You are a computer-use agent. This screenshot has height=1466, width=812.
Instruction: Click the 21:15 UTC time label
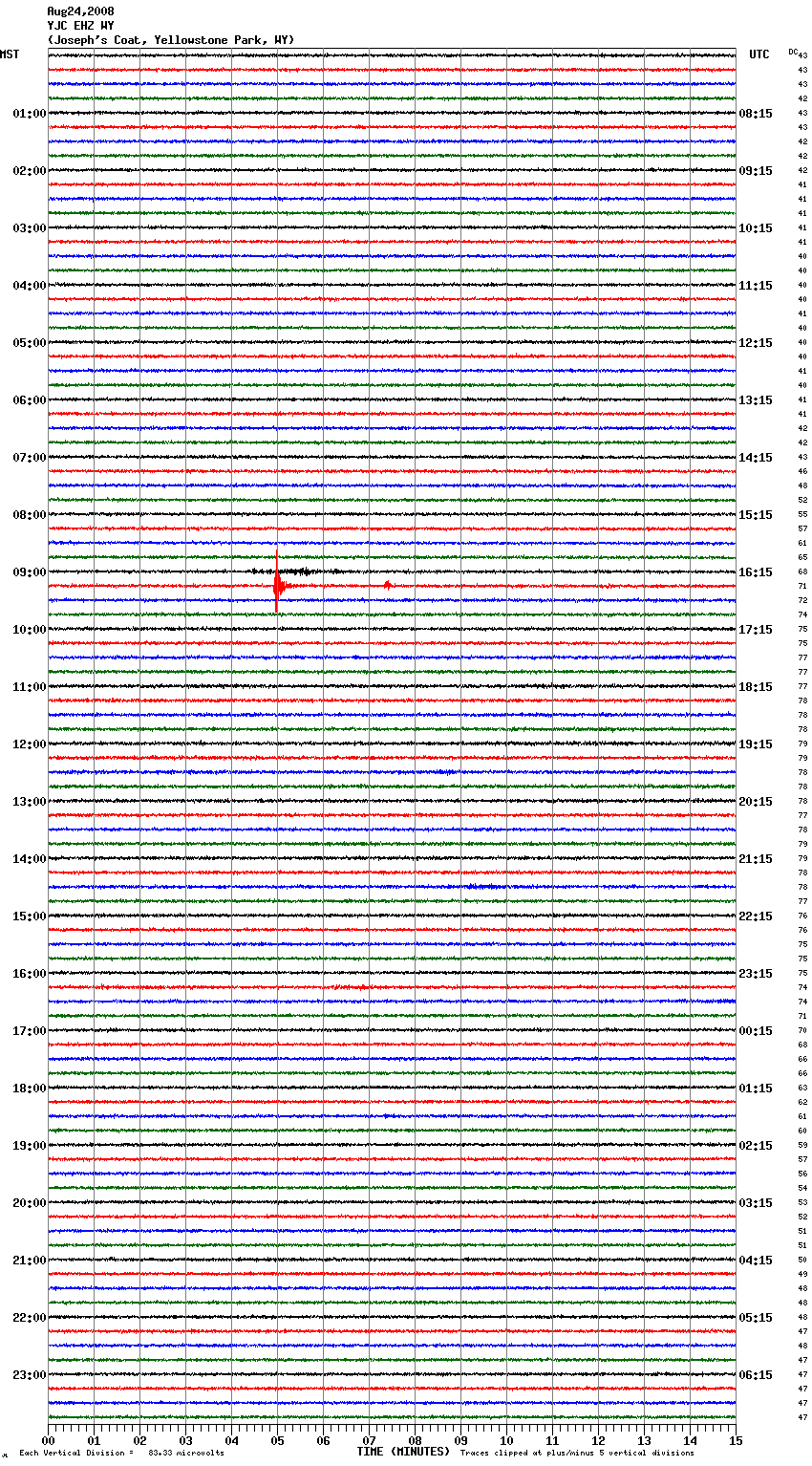[756, 859]
